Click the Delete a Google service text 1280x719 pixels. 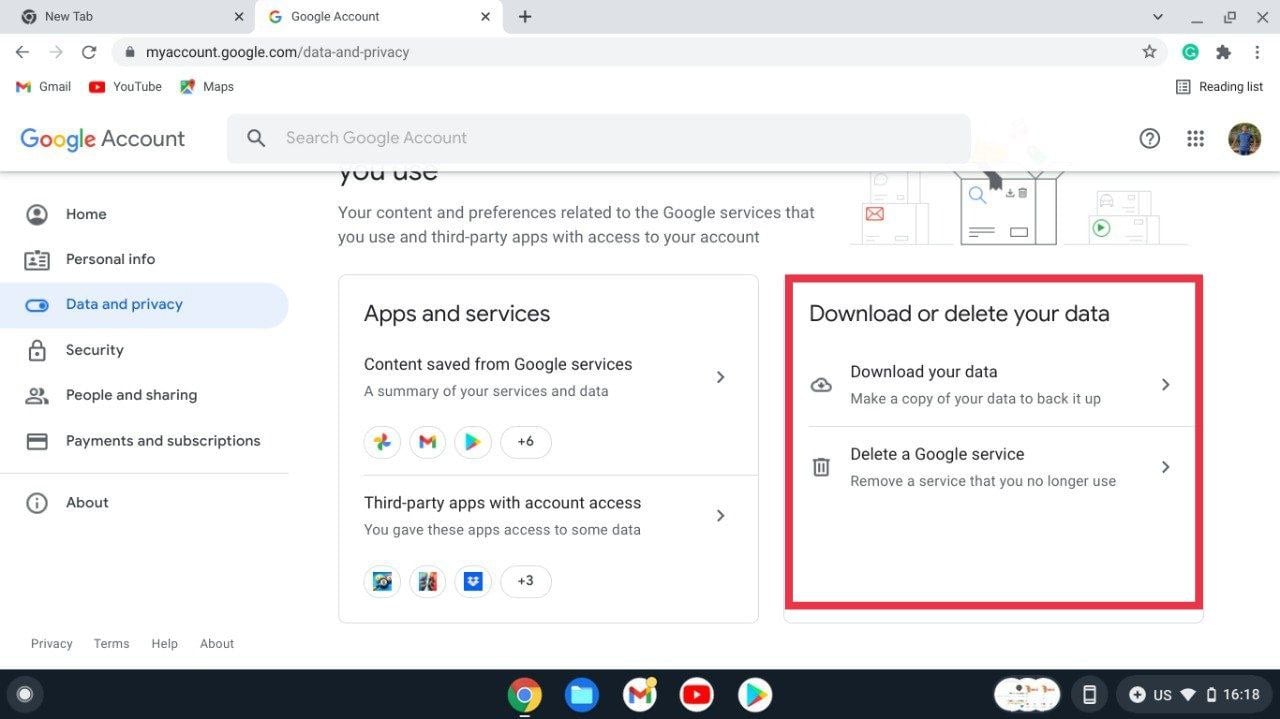(937, 454)
